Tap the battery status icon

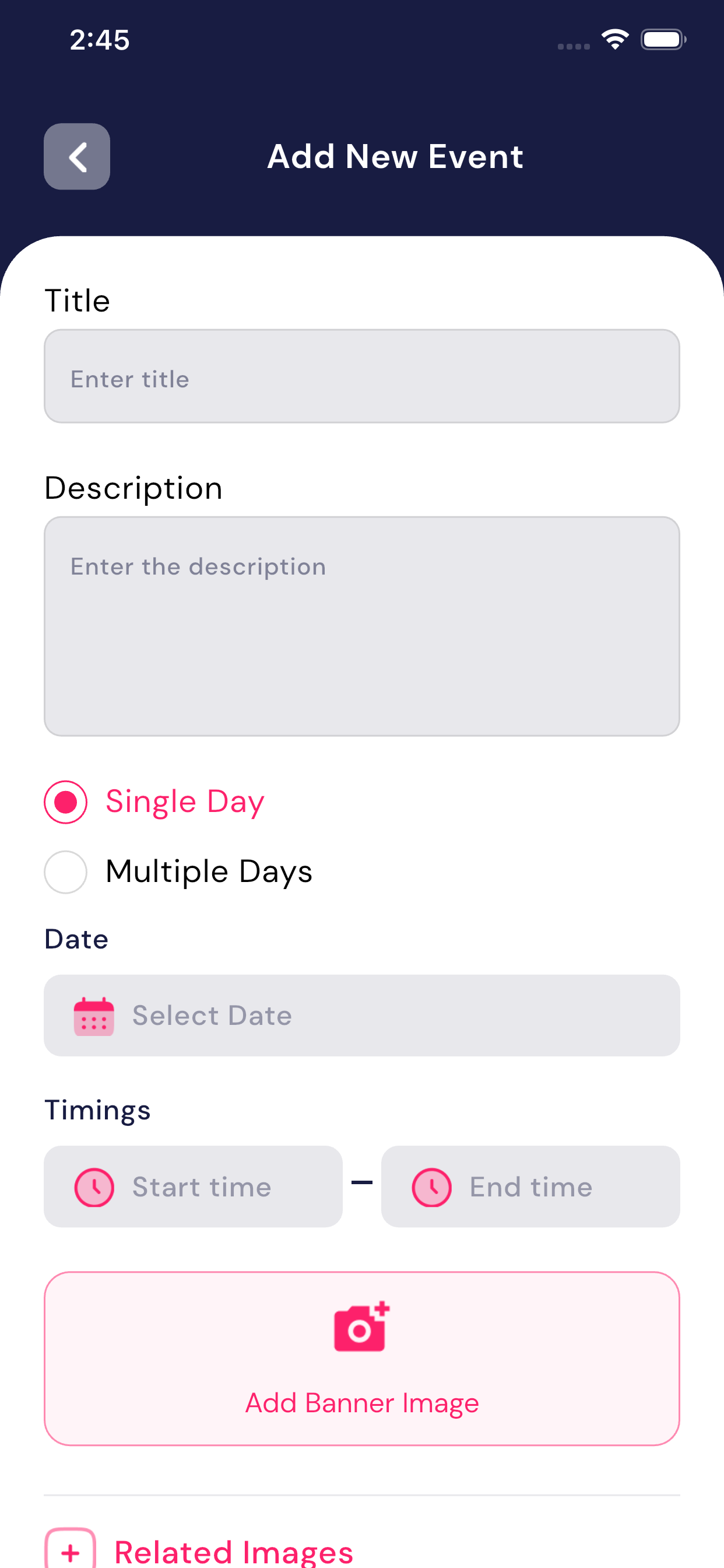[x=663, y=40]
